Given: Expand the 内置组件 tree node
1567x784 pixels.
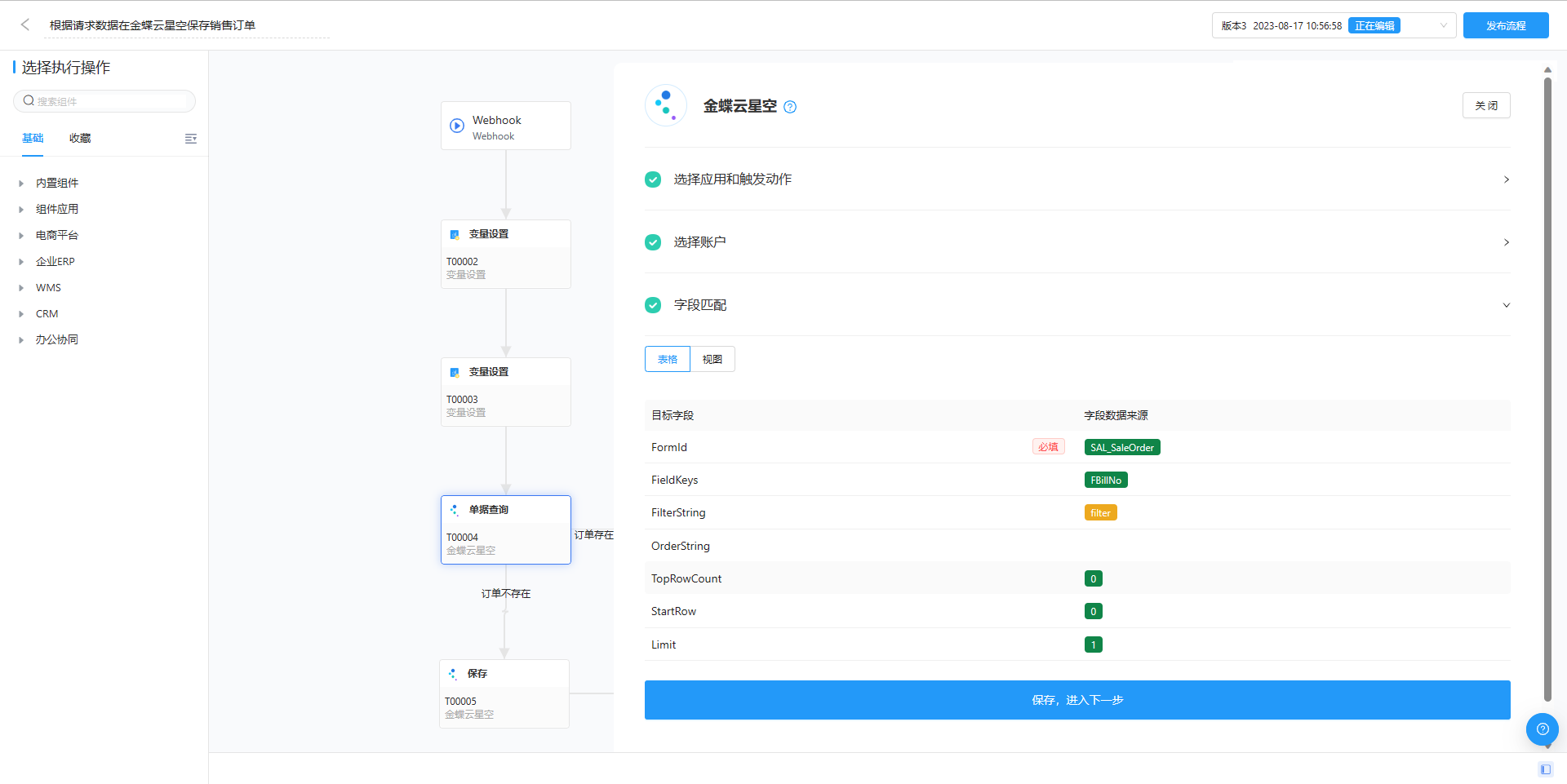Looking at the screenshot, I should 21,184.
